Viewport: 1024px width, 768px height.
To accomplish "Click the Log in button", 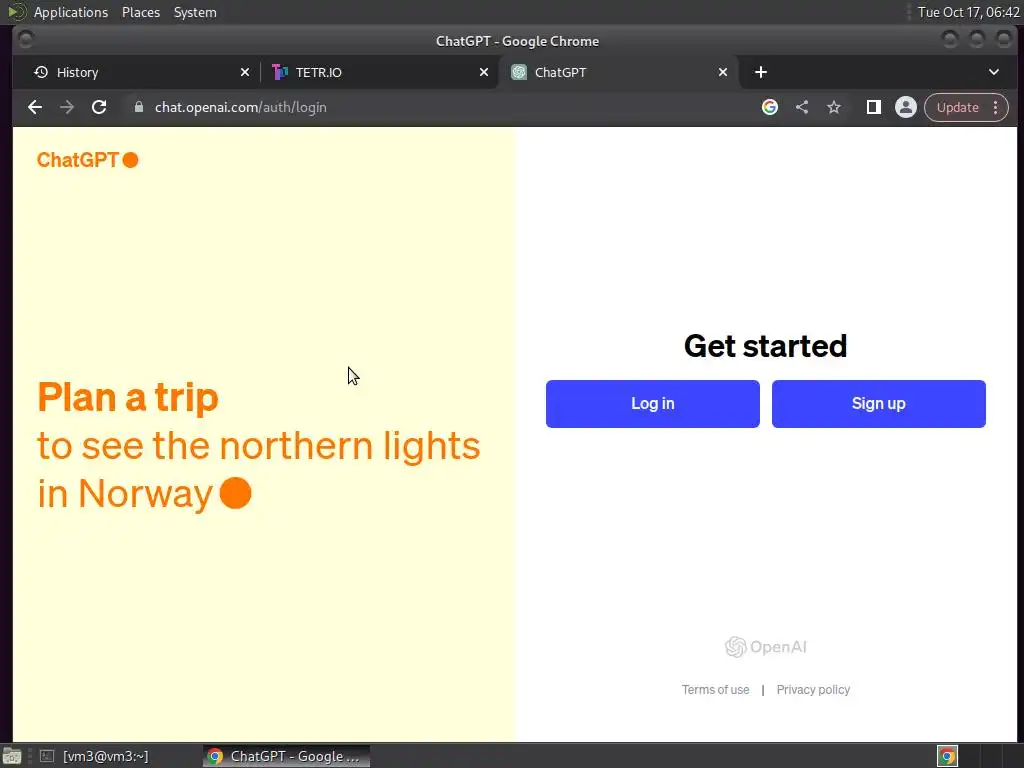I will click(x=652, y=404).
